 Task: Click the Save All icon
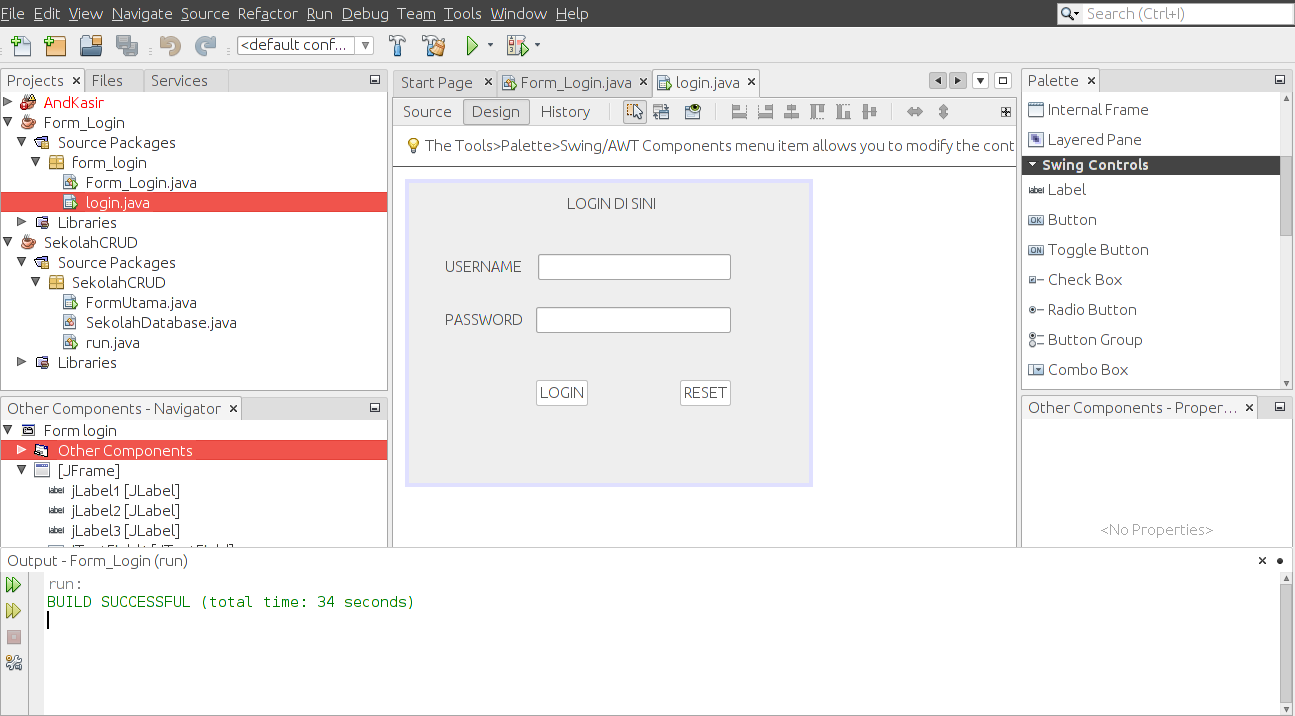click(x=128, y=45)
